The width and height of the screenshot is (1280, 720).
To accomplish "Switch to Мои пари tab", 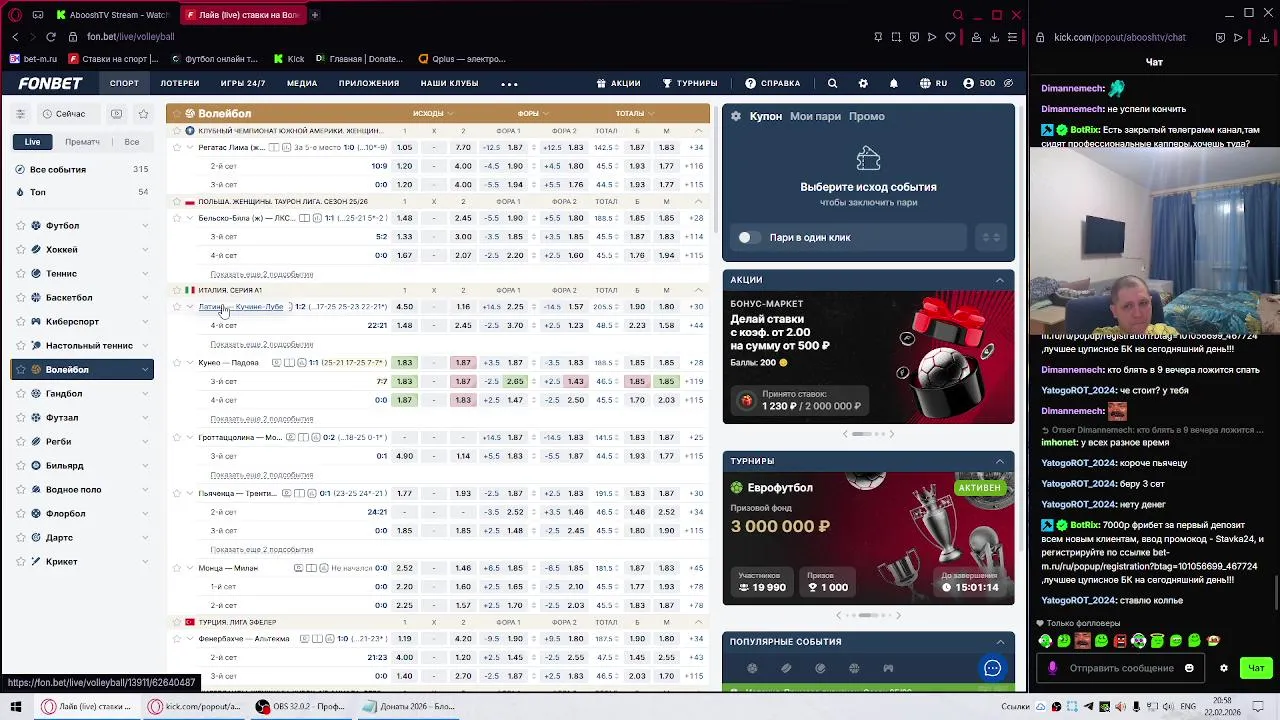I will pyautogui.click(x=815, y=116).
